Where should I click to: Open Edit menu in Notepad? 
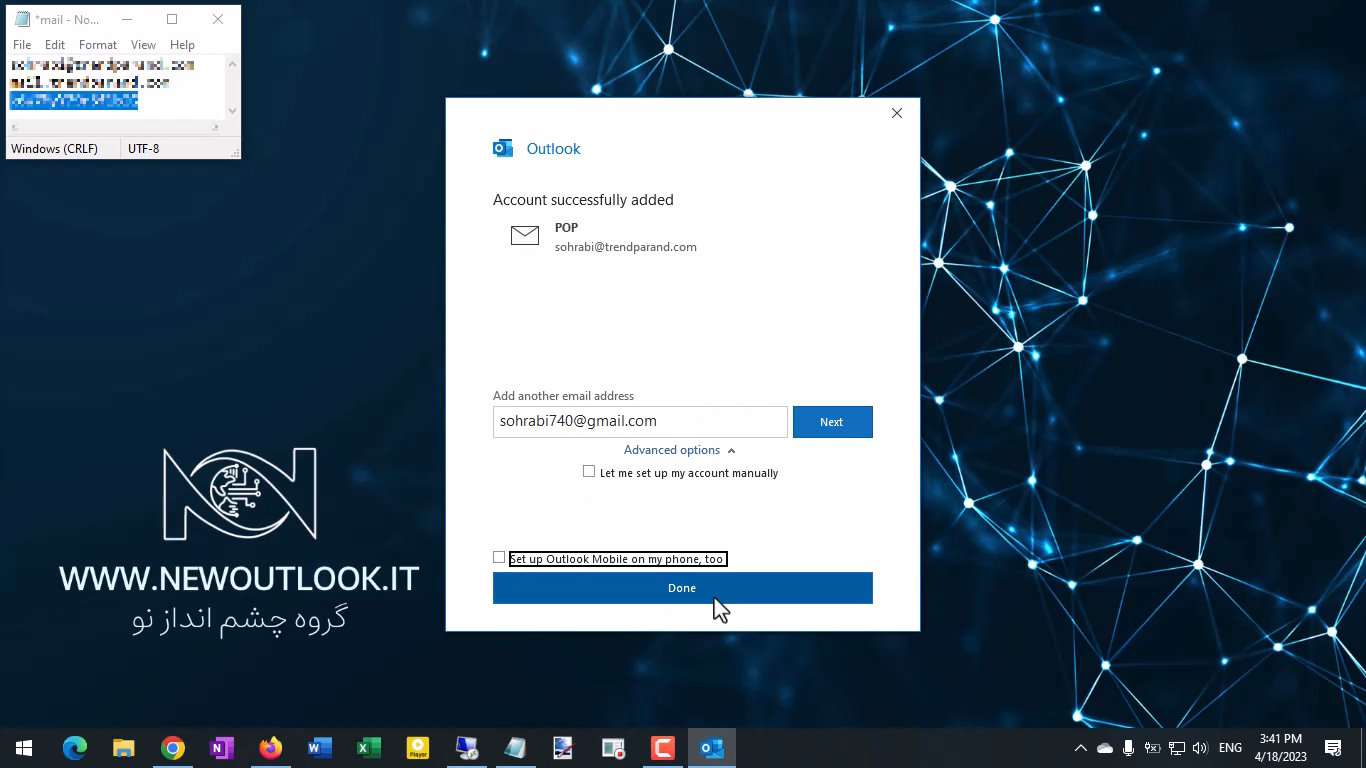click(x=55, y=45)
